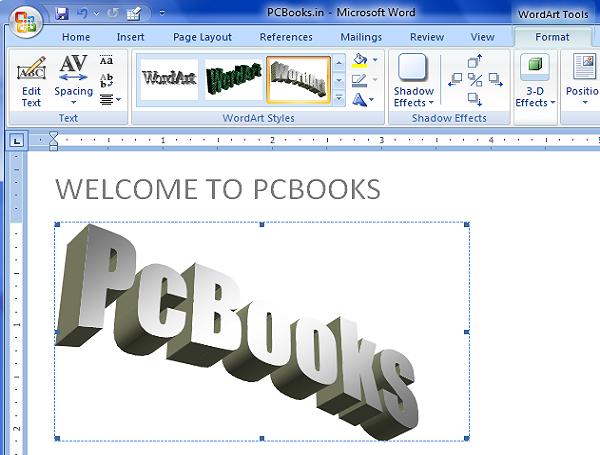The width and height of the screenshot is (600, 455).
Task: Nudge shadow right icon
Action: 495,80
